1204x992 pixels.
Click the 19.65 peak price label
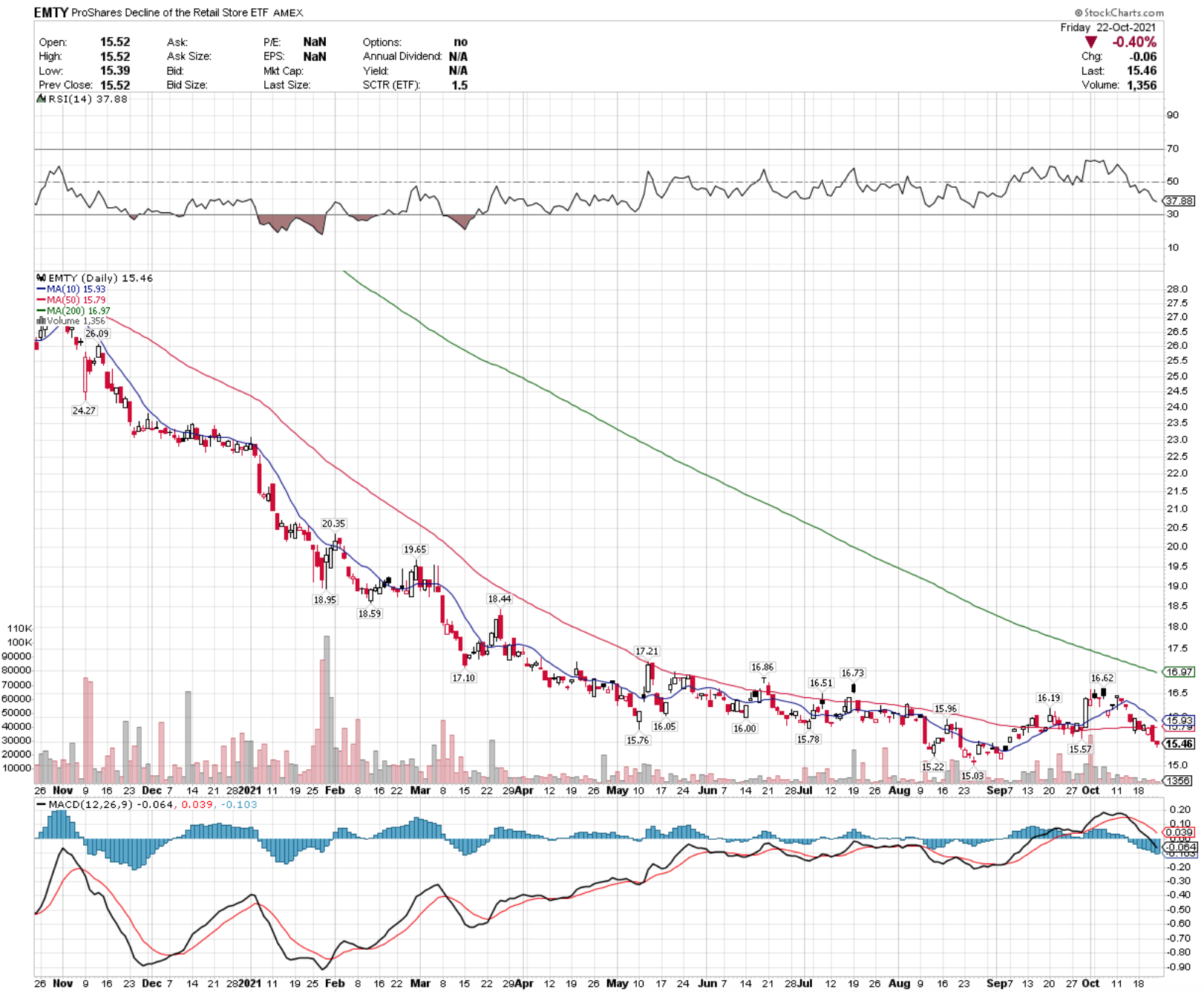[x=415, y=549]
